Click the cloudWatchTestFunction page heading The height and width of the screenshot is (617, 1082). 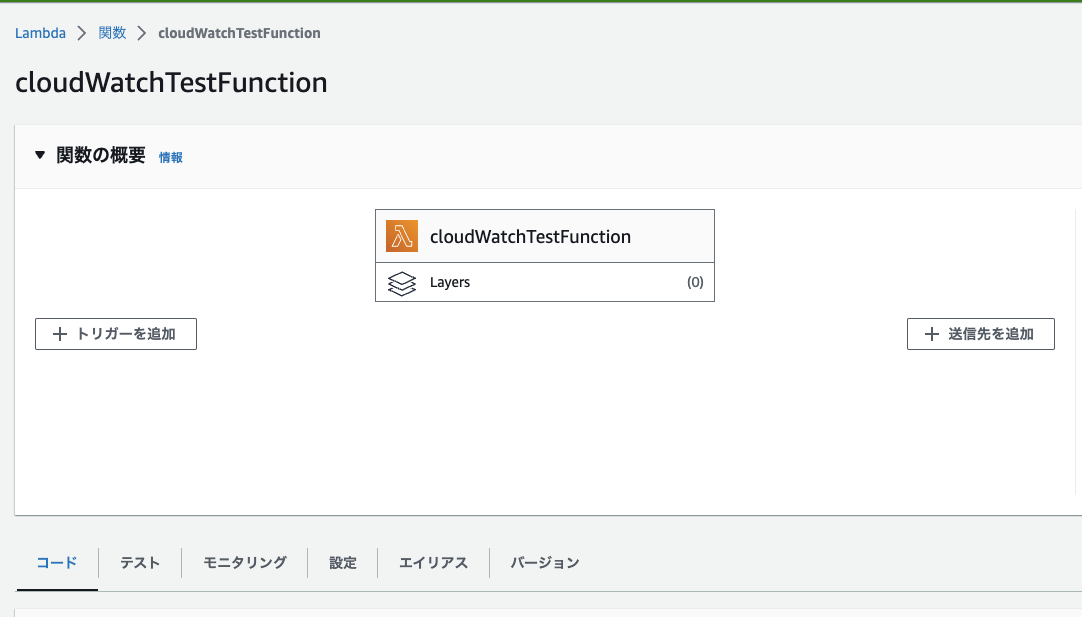point(171,83)
